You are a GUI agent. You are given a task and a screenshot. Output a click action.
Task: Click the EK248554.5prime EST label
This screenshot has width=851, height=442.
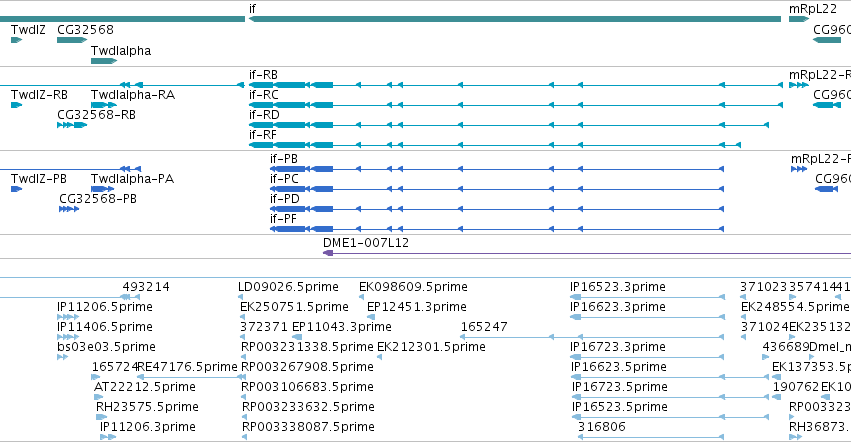795,307
